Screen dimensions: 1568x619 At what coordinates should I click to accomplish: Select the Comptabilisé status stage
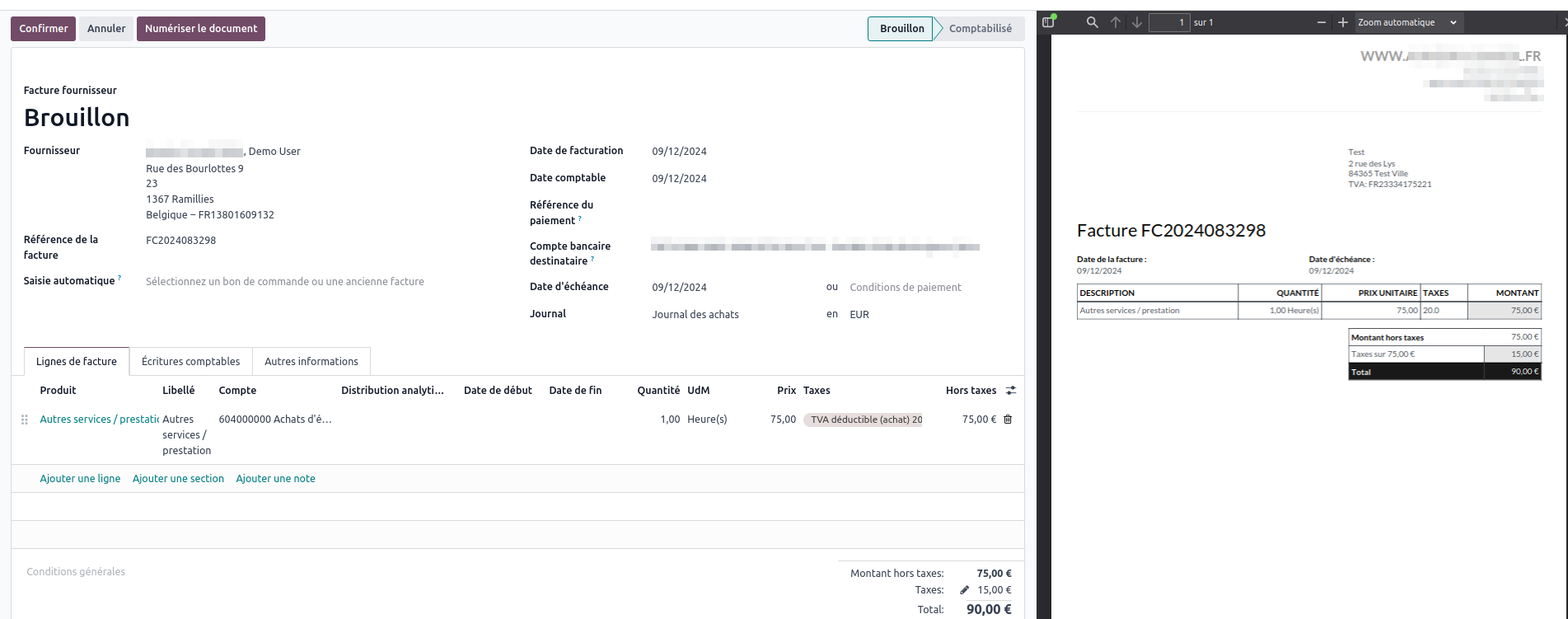pyautogui.click(x=980, y=29)
